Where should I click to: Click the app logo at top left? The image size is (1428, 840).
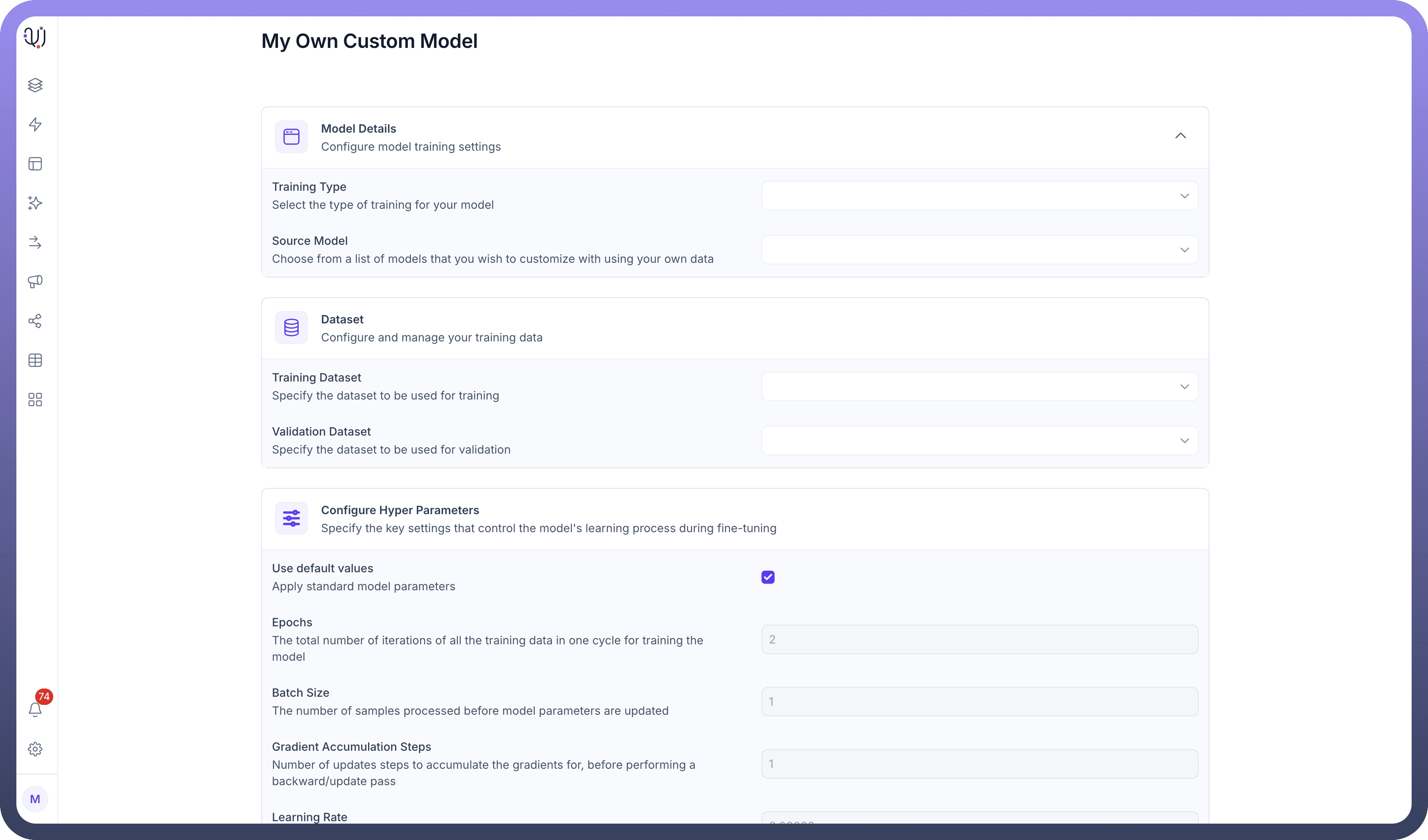[35, 37]
